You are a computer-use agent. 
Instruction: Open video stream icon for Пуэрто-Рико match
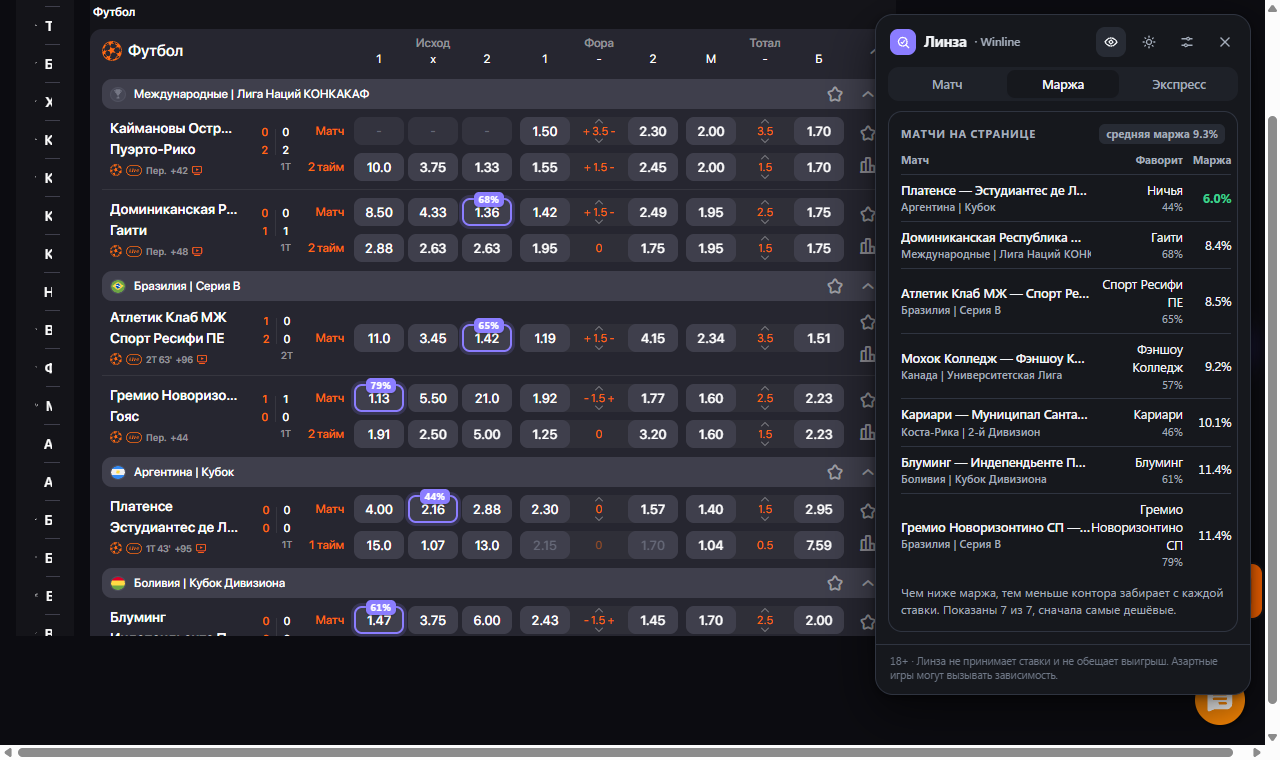click(x=198, y=171)
